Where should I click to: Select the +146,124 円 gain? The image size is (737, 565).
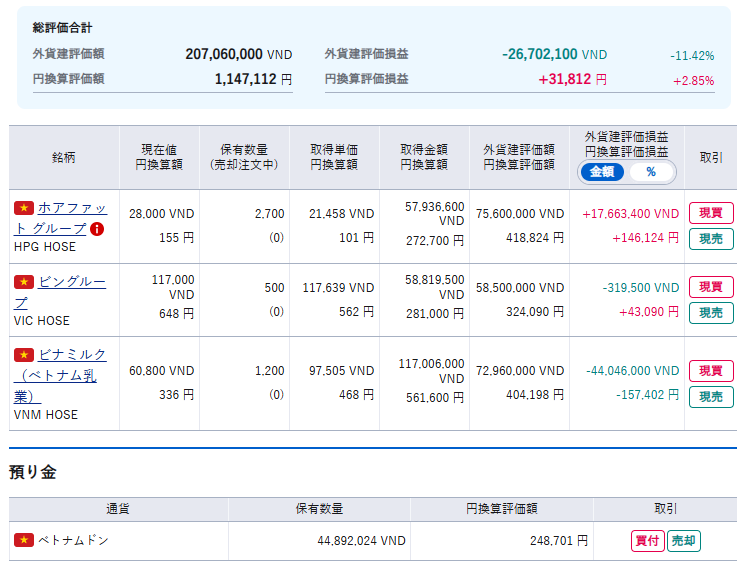[x=645, y=238]
